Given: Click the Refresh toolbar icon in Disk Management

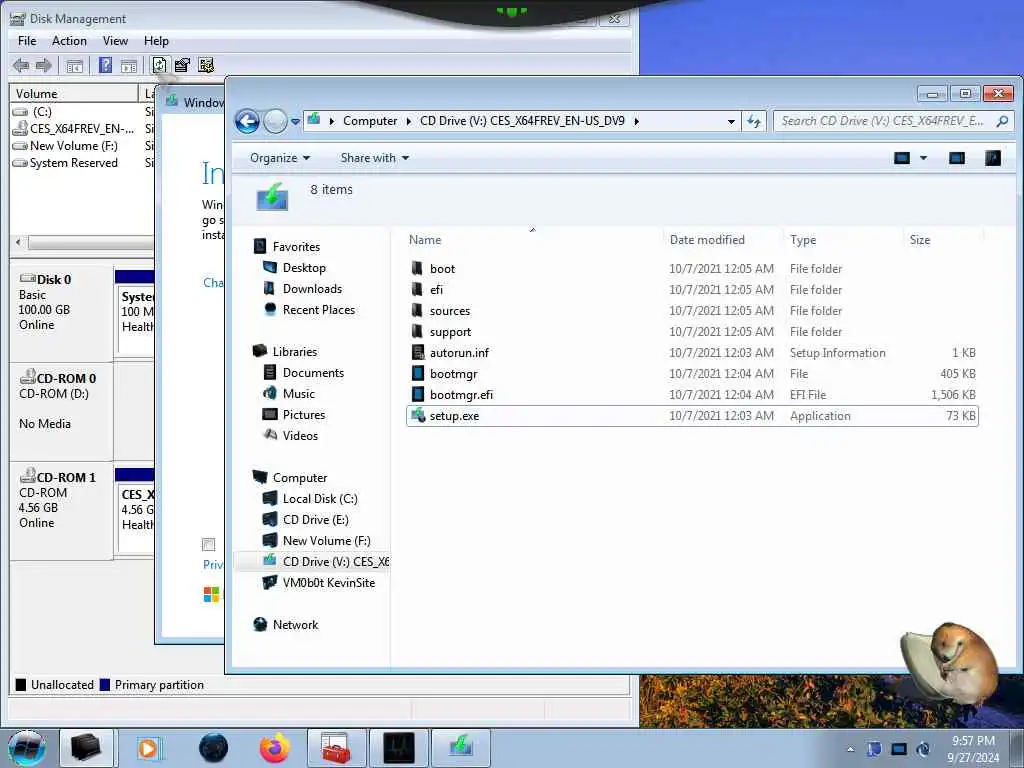Looking at the screenshot, I should coord(159,65).
